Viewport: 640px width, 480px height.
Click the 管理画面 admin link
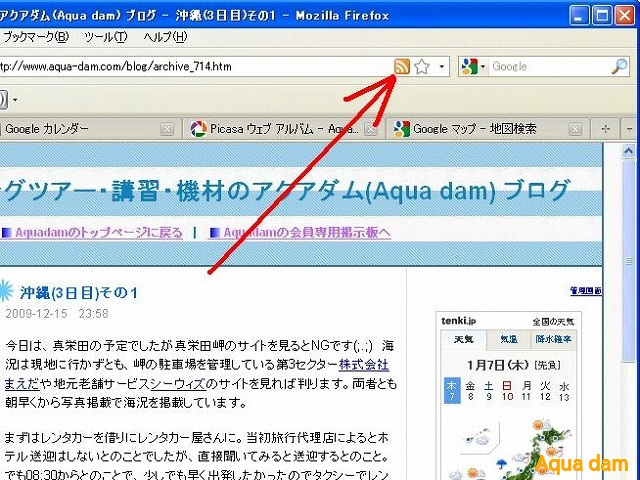[586, 291]
